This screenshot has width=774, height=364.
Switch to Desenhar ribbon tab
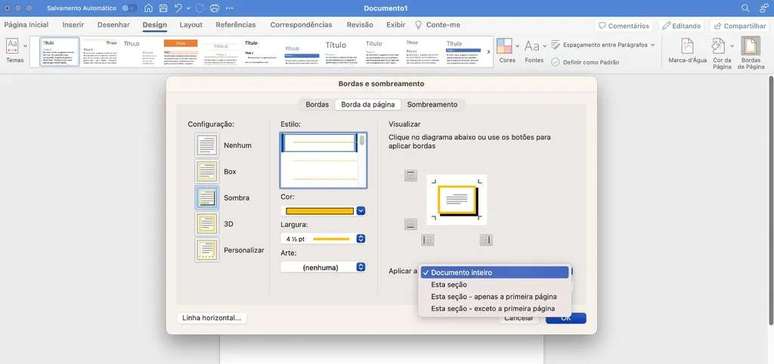click(114, 25)
